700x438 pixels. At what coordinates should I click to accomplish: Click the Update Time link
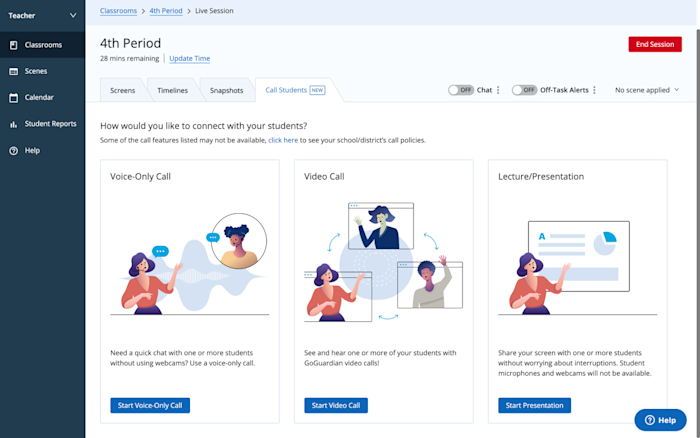pyautogui.click(x=190, y=58)
